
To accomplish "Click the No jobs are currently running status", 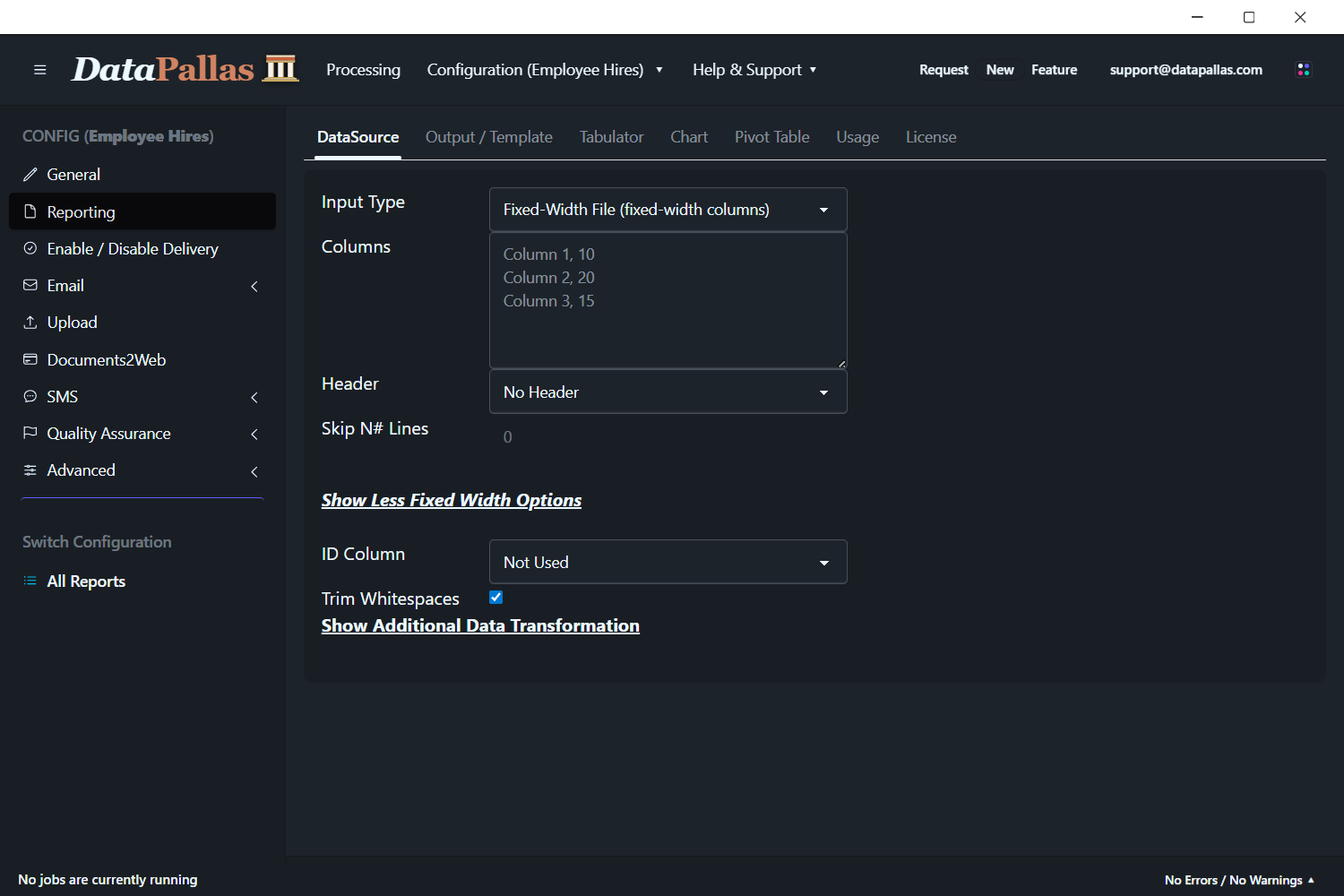I will point(108,880).
